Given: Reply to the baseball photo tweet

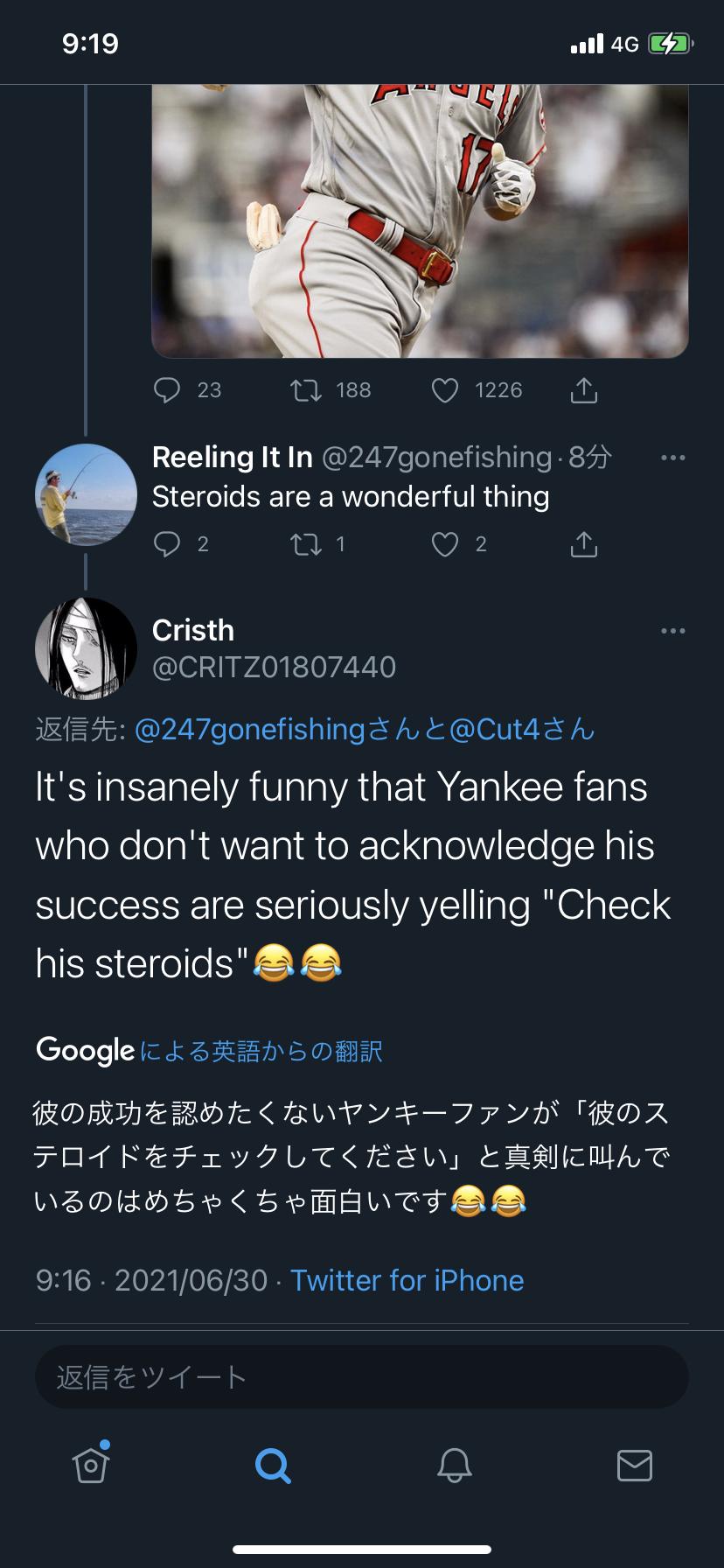Looking at the screenshot, I should tap(167, 389).
